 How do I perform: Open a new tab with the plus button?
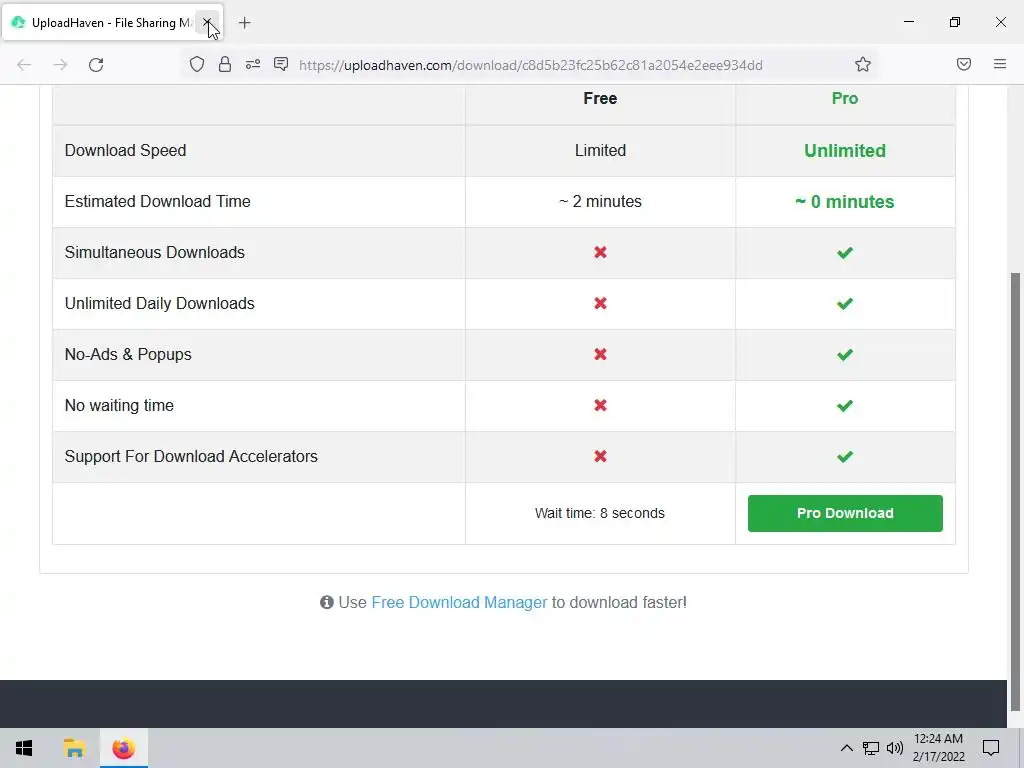[x=244, y=23]
